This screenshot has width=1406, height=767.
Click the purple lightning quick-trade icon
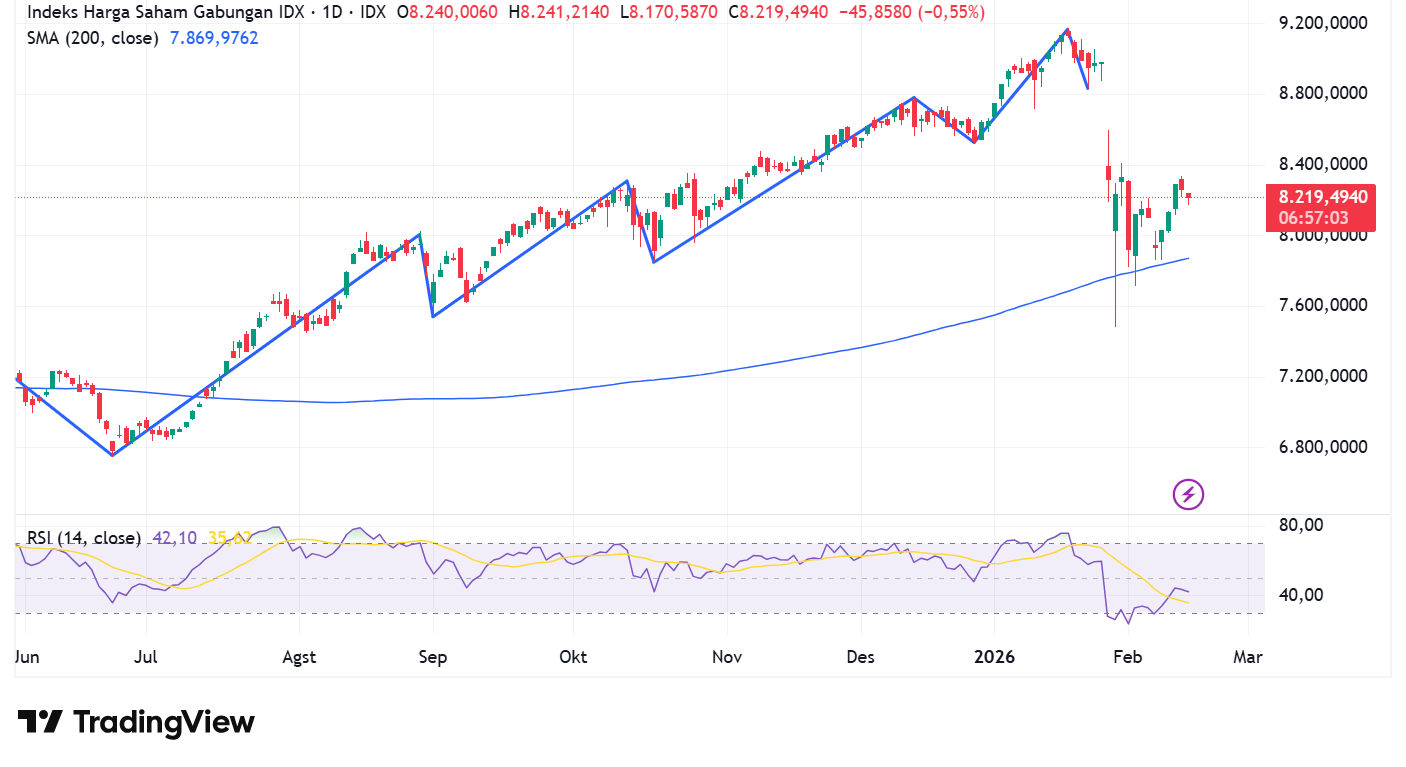coord(1188,493)
